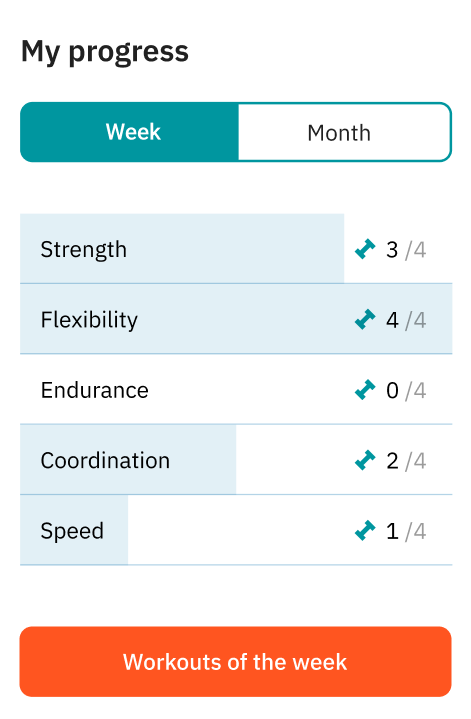
Task: Click the Speed 1/4 score
Action: (406, 531)
